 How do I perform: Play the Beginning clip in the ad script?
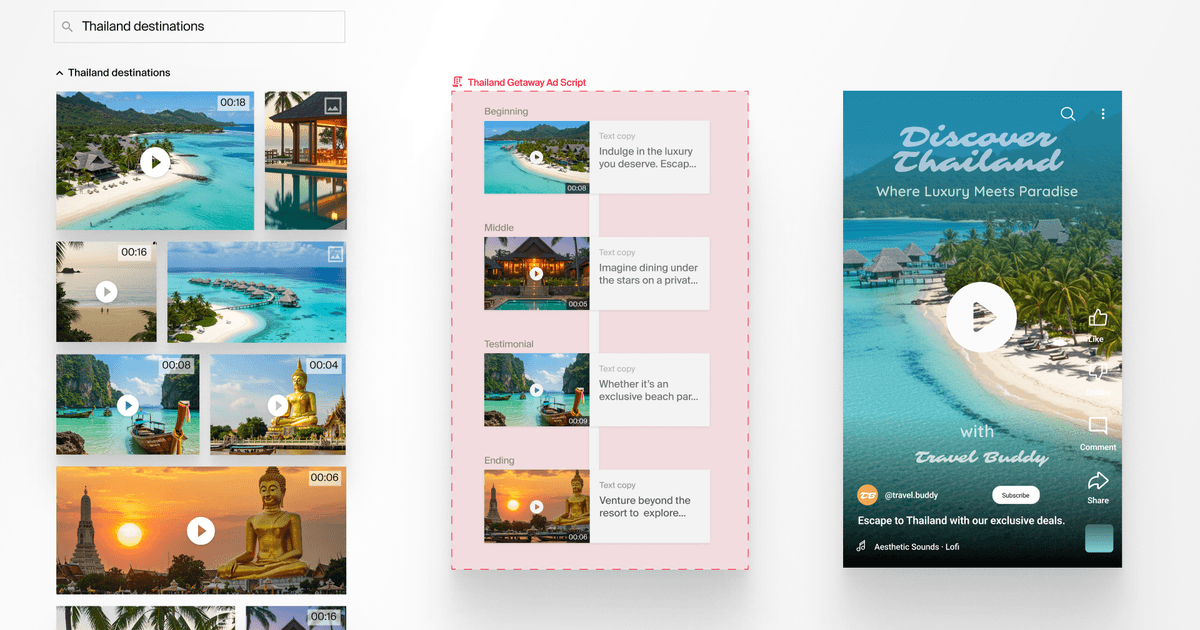pyautogui.click(x=537, y=157)
